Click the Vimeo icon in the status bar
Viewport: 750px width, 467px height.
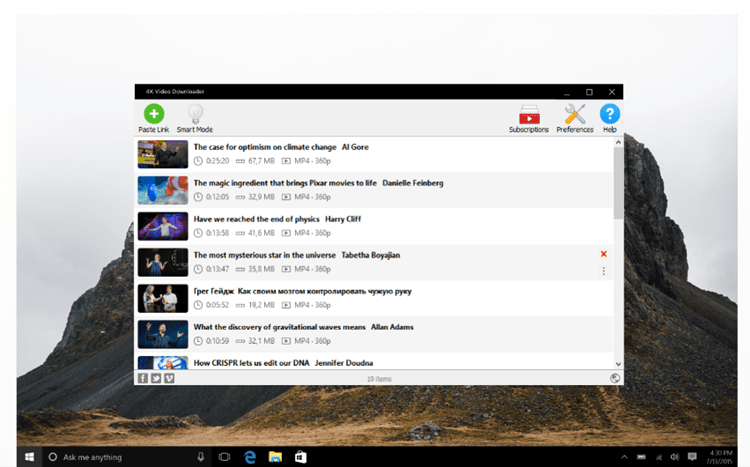tap(169, 378)
